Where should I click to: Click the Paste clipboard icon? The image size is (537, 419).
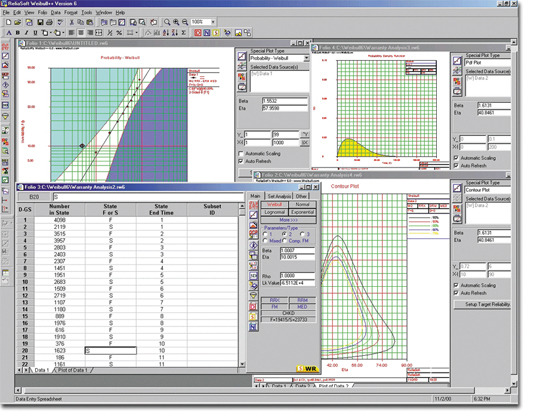(x=90, y=22)
